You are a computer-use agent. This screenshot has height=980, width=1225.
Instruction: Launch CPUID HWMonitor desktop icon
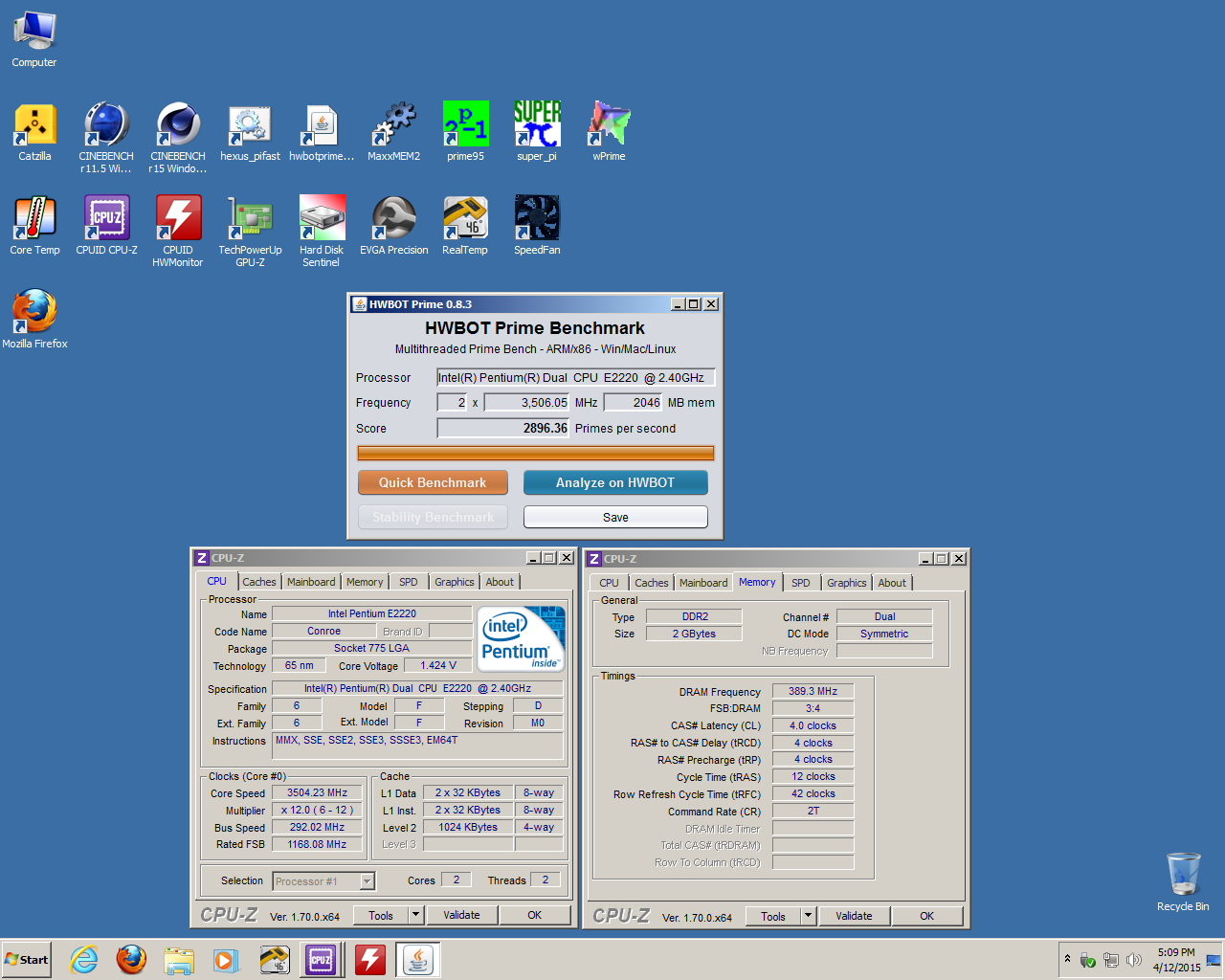(178, 232)
